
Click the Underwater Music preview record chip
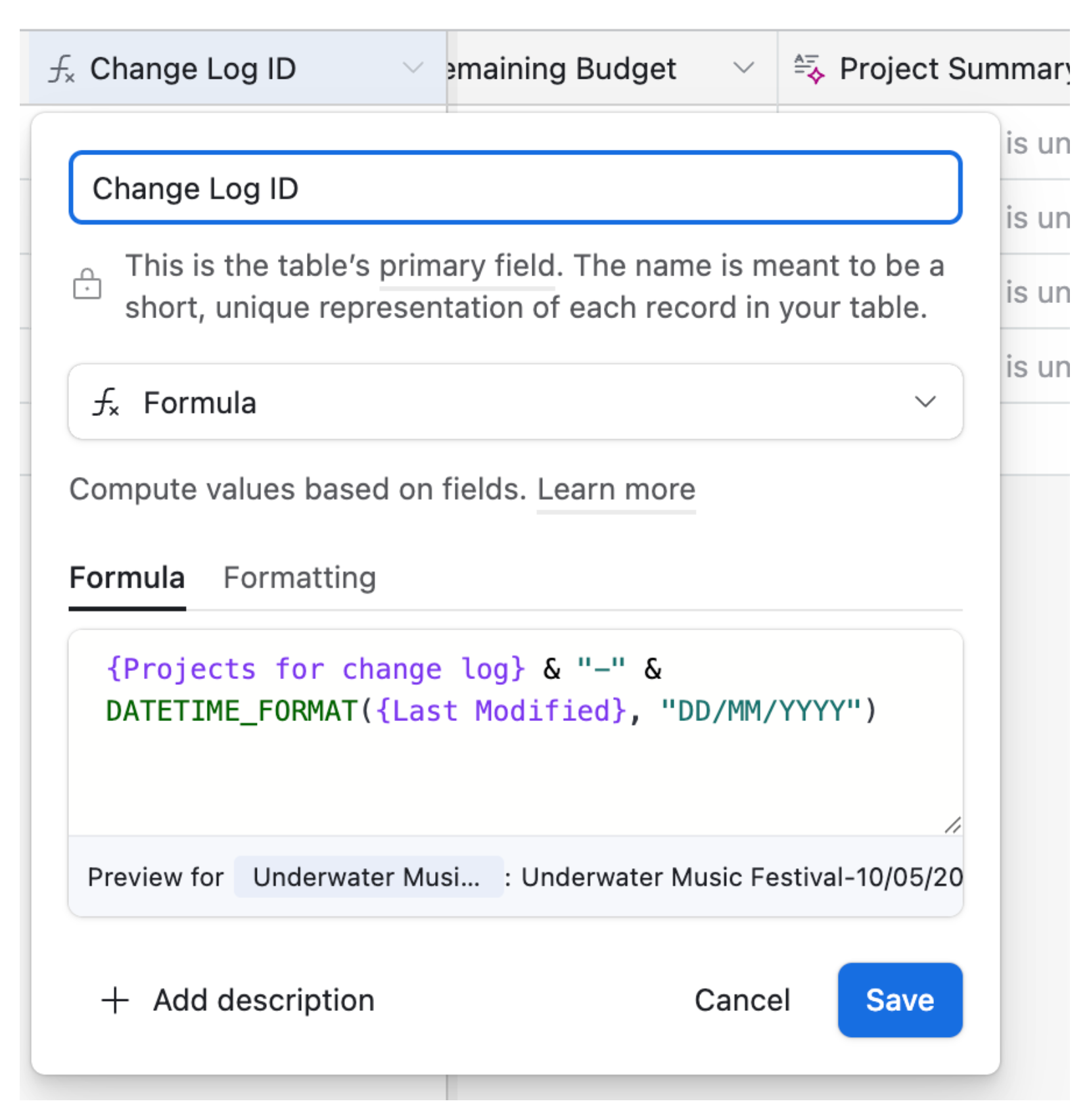[368, 877]
